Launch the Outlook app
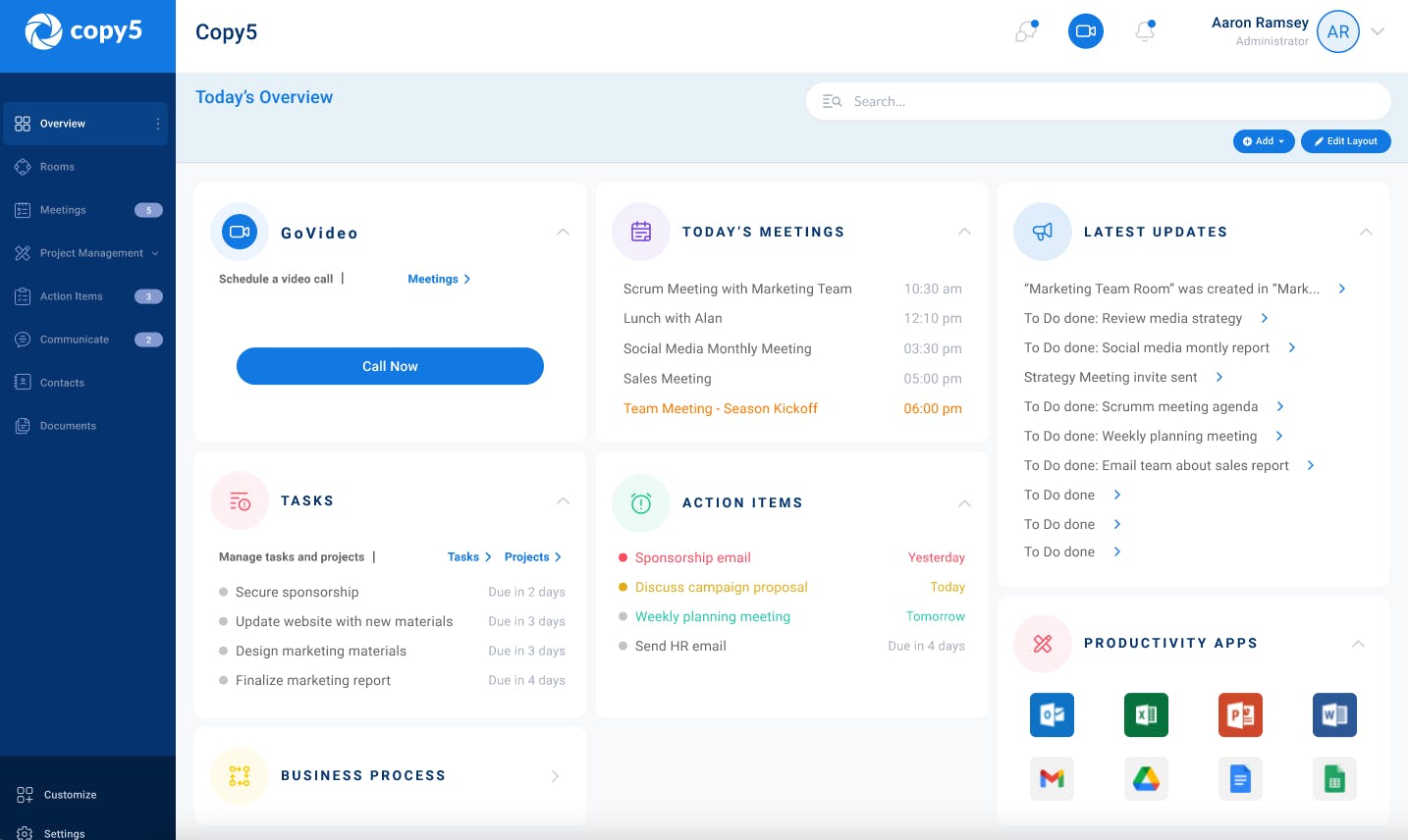The image size is (1408, 840). click(1052, 715)
